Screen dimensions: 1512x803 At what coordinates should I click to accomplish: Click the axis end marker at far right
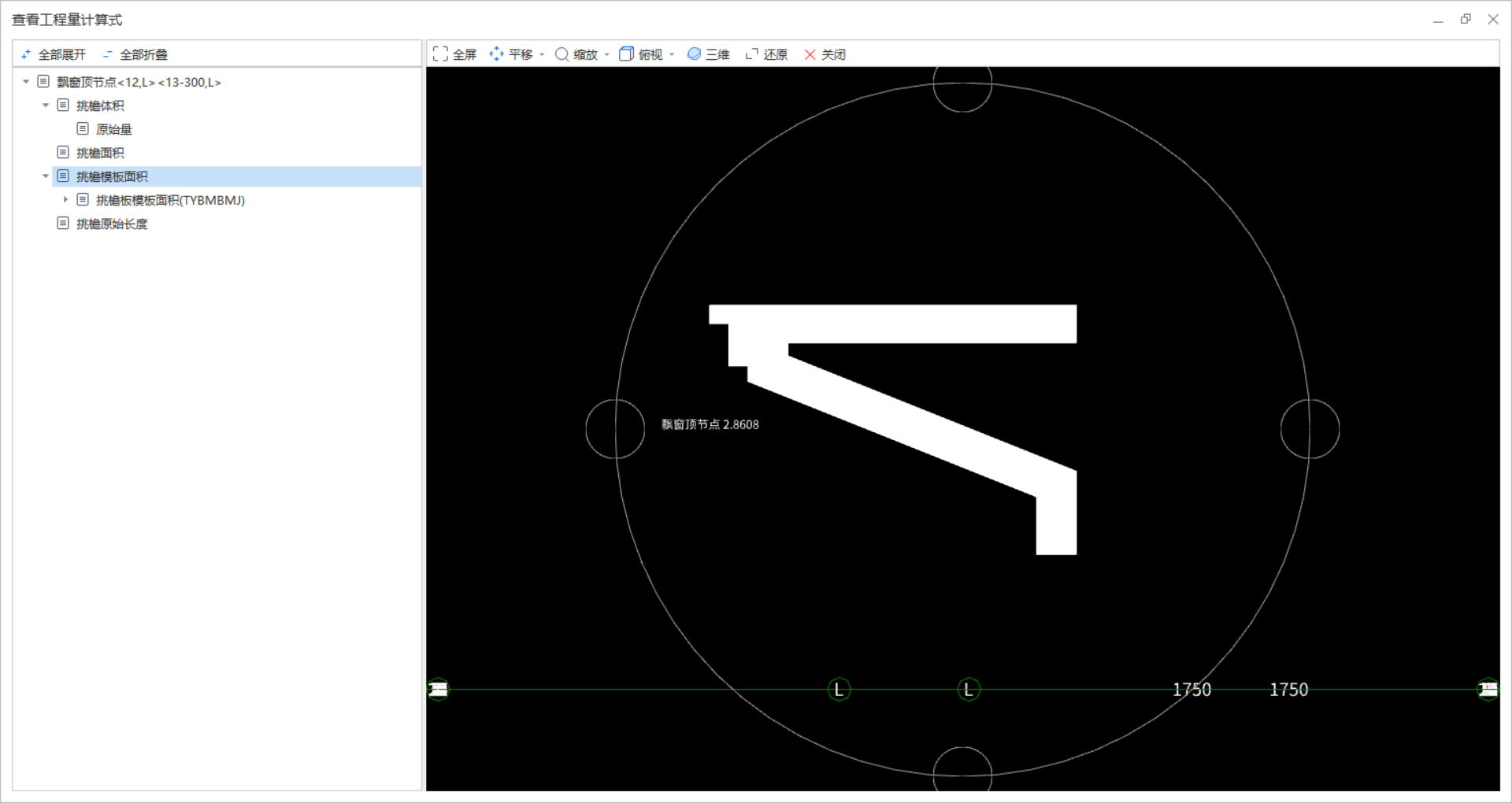coord(1488,690)
